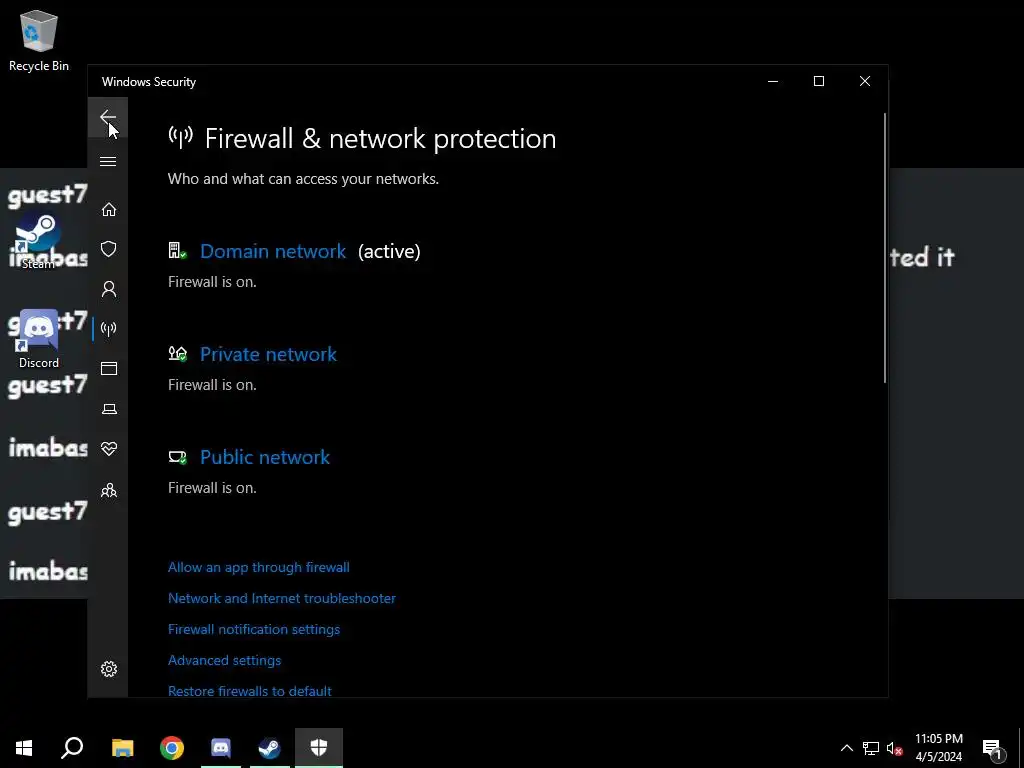Open Family options sidebar icon
The height and width of the screenshot is (768, 1024).
point(109,490)
